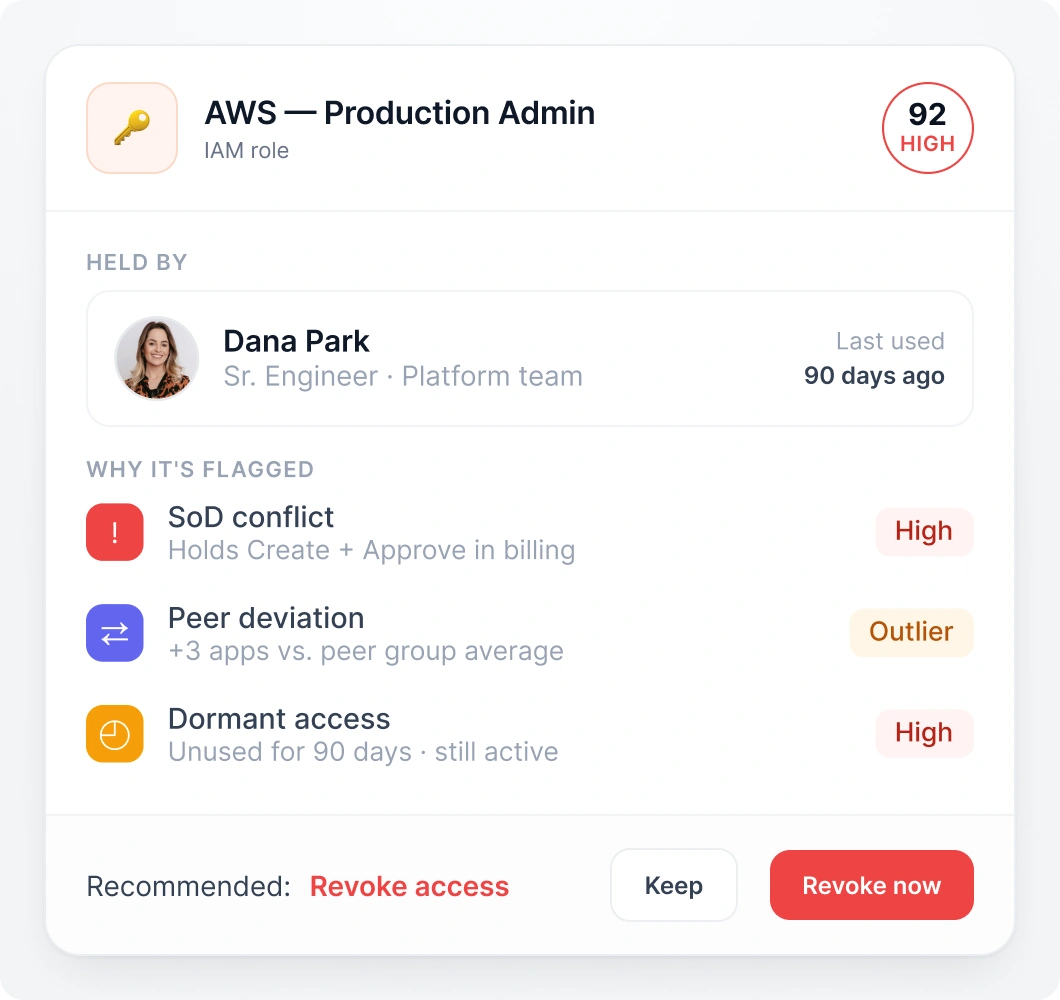The height and width of the screenshot is (1000, 1060).
Task: Click the Recommended: label
Action: (x=189, y=886)
